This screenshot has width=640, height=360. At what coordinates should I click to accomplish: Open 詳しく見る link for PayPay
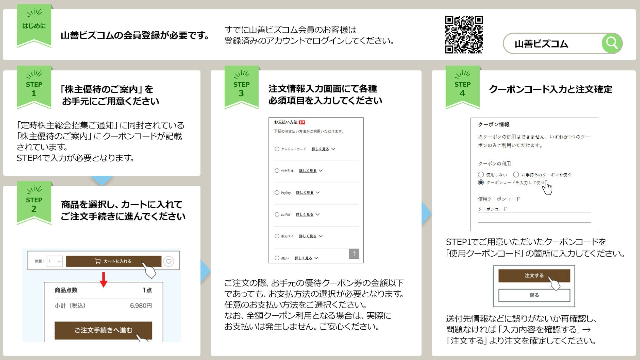click(x=304, y=192)
